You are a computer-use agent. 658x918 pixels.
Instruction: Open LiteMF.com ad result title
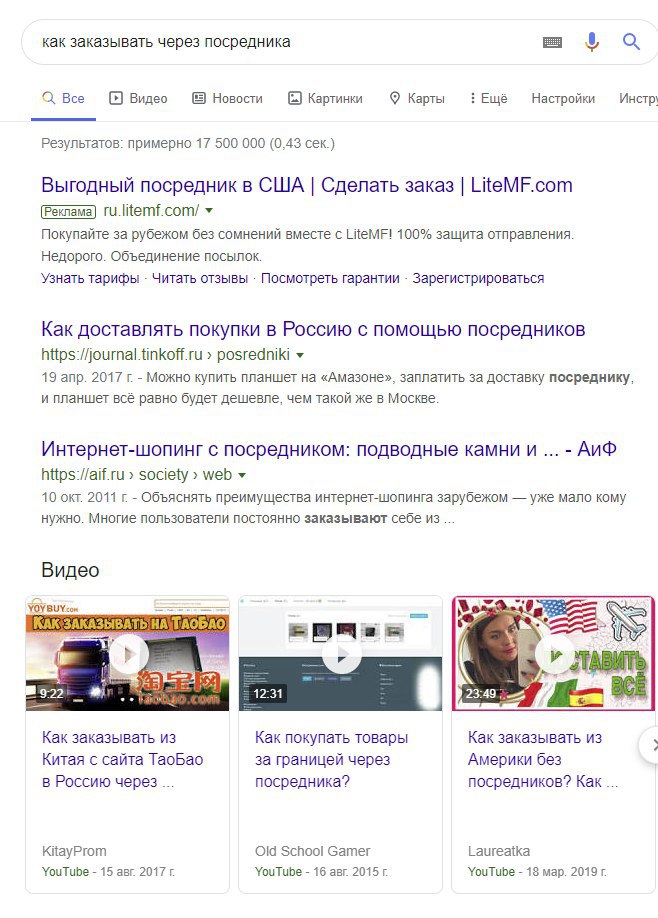click(x=307, y=185)
